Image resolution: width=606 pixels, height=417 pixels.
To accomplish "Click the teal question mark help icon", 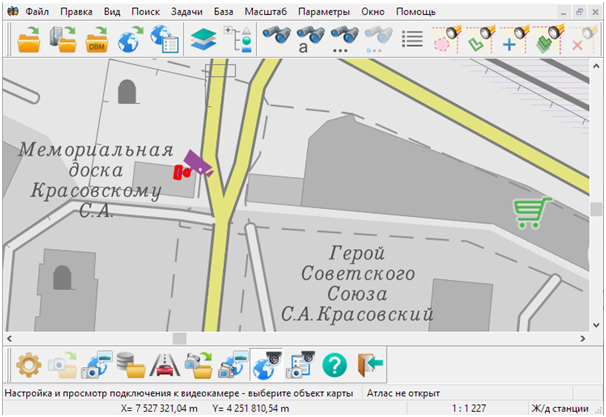I will (x=335, y=364).
